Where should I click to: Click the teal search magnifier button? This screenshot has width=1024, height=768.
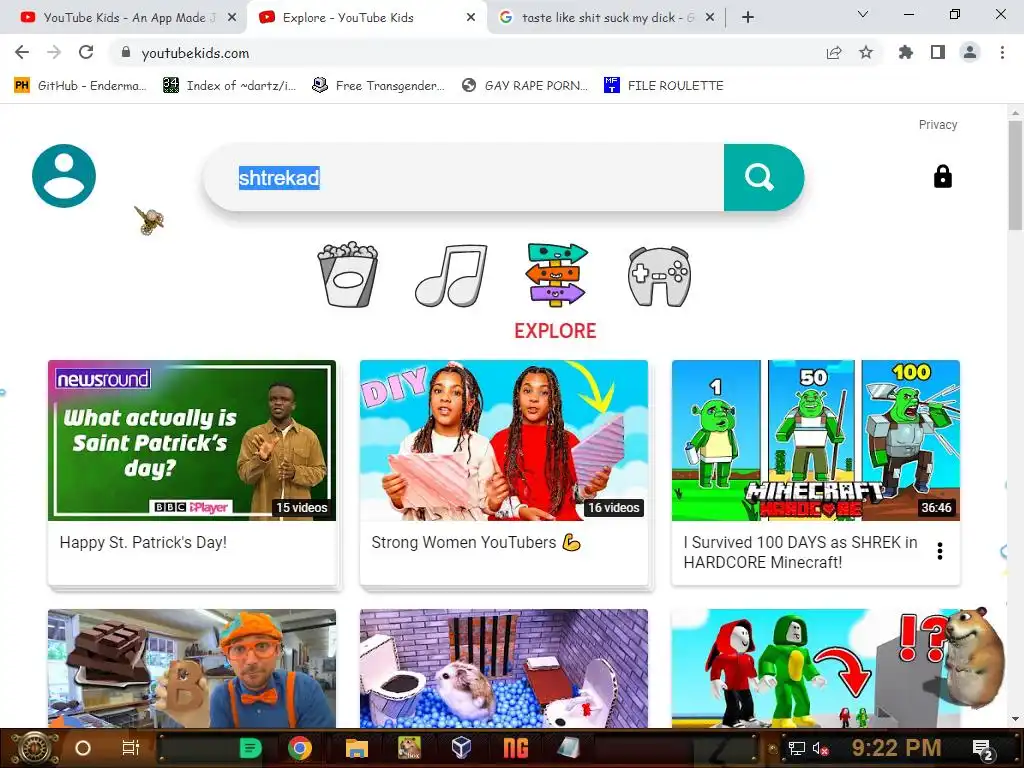click(x=763, y=178)
